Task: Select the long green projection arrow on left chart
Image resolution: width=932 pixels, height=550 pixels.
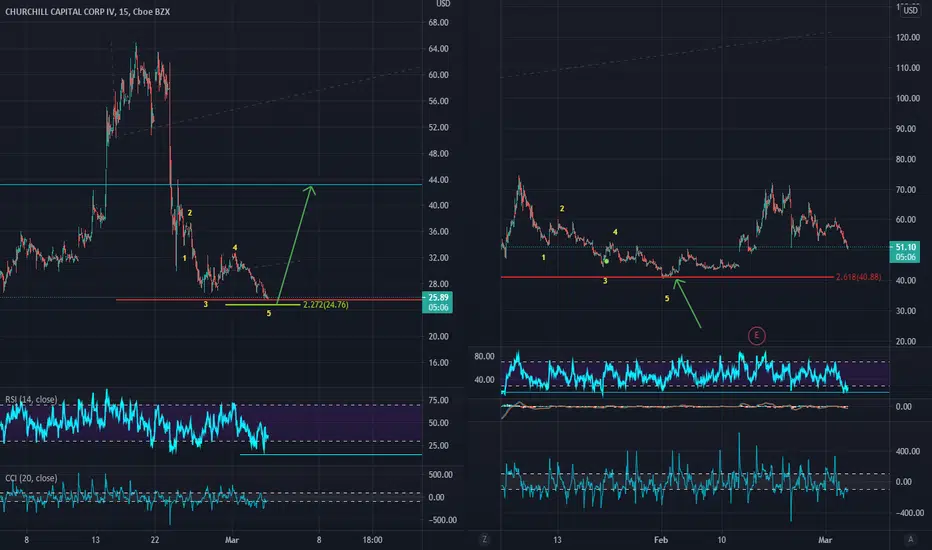Action: tap(295, 243)
